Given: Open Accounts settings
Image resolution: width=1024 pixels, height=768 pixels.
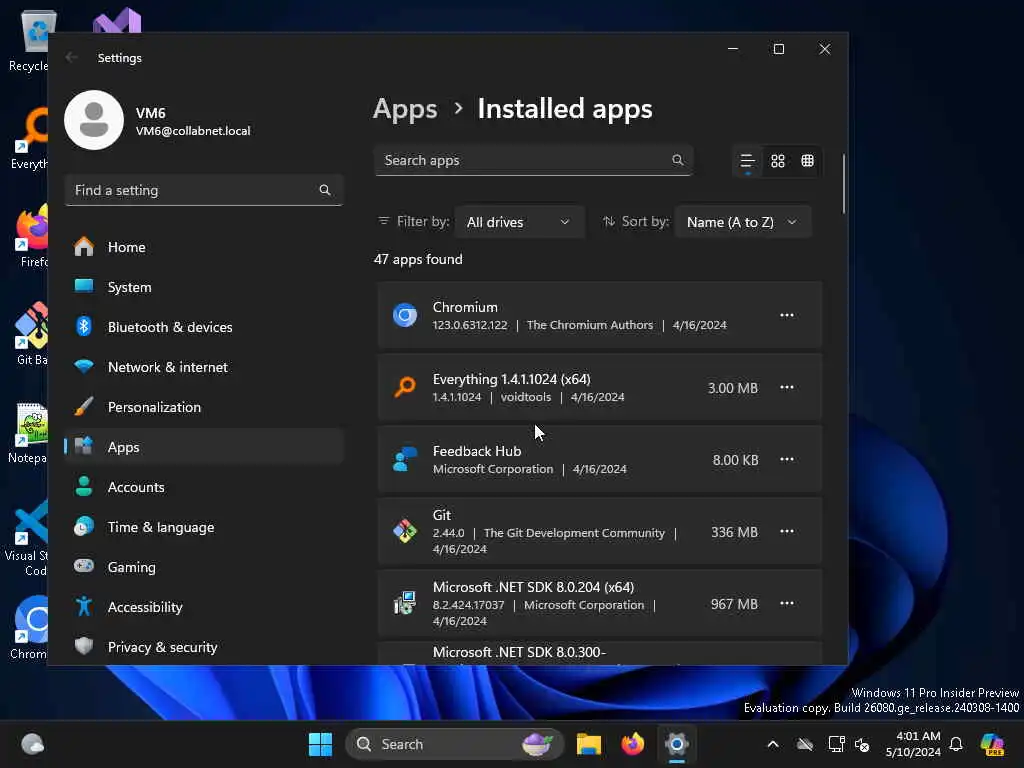Looking at the screenshot, I should point(204,487).
